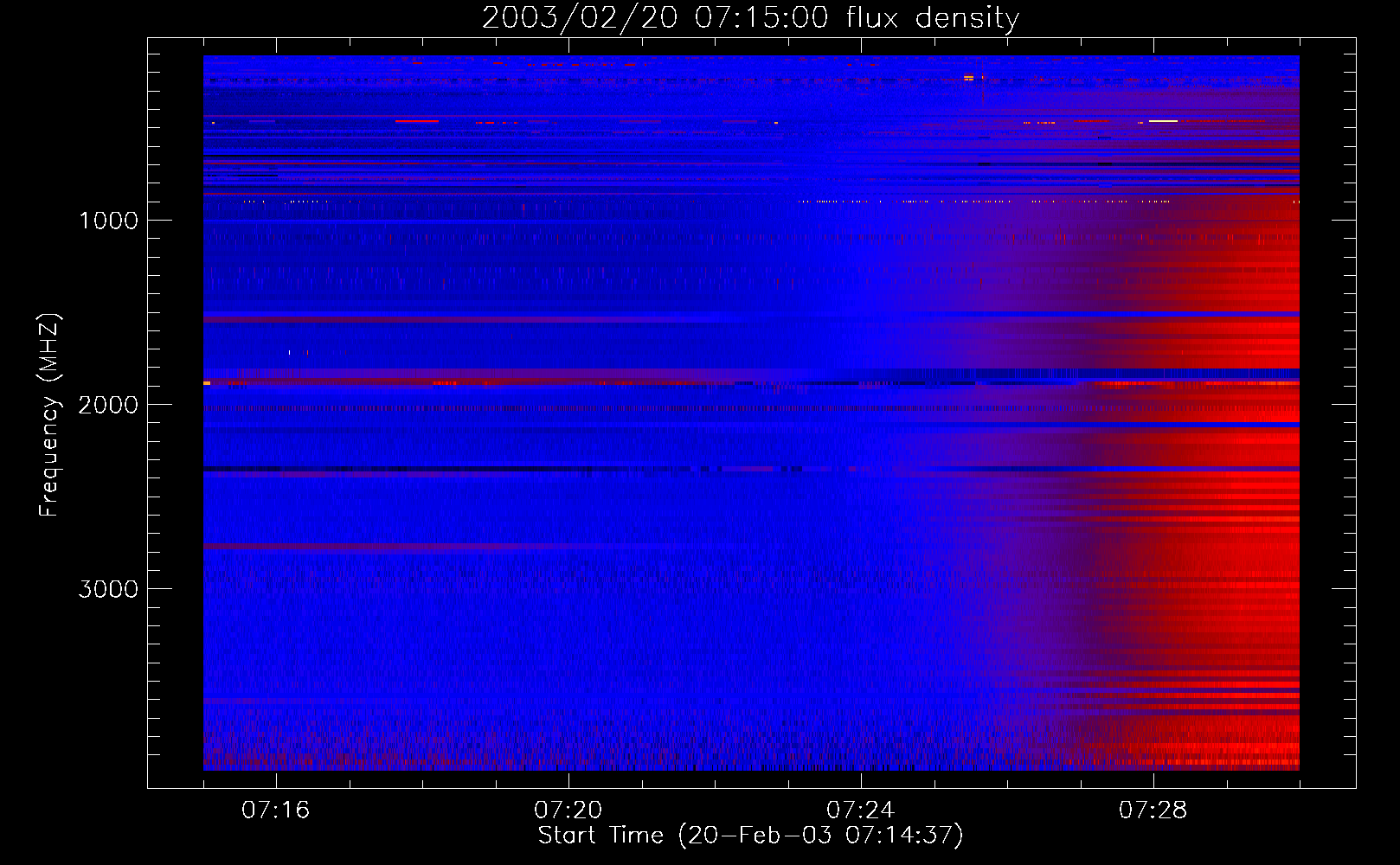
Task: Click the 07:28 time tick label
Action: tap(1153, 810)
